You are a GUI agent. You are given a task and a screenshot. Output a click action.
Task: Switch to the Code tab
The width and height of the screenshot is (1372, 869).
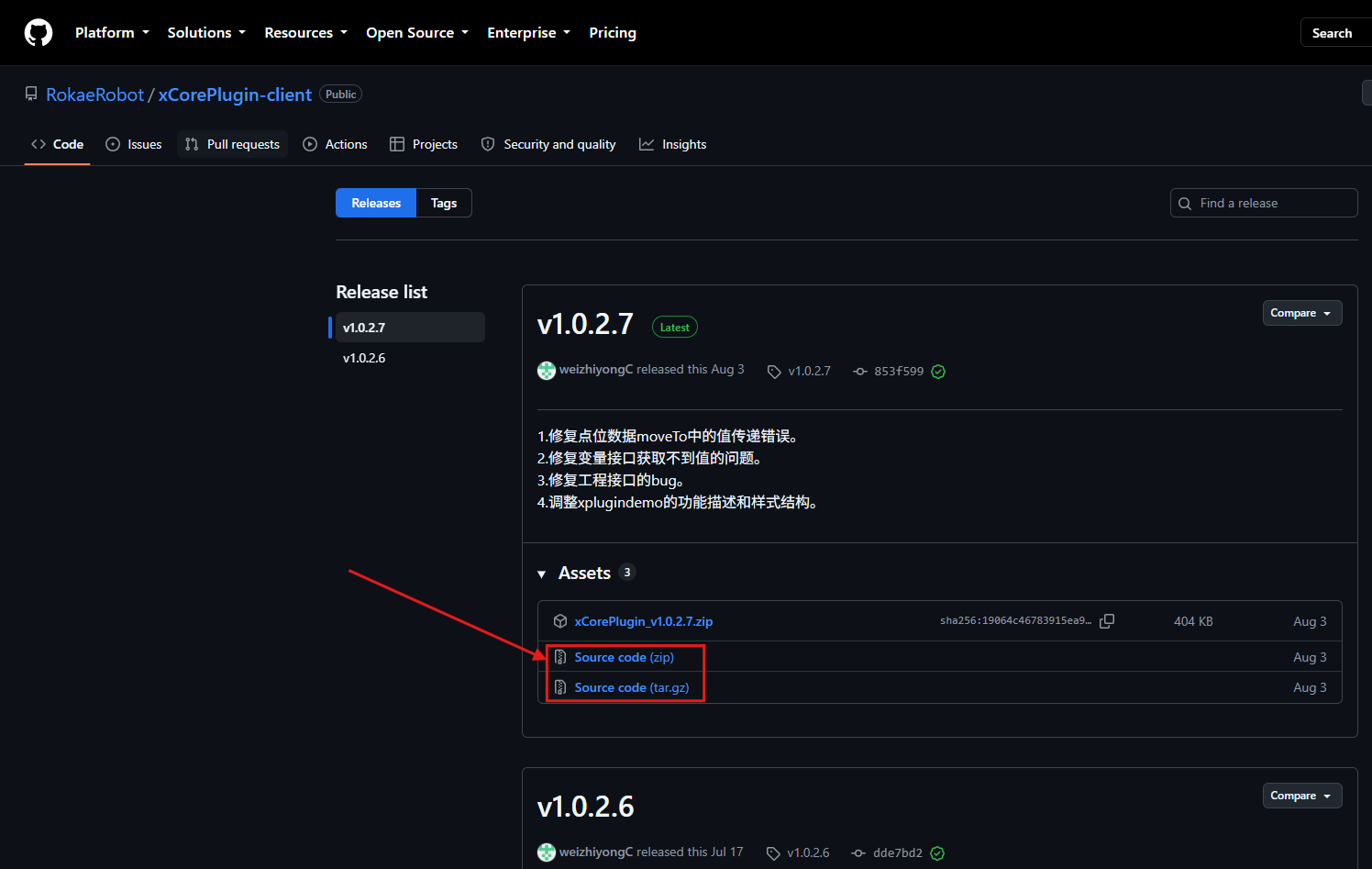[x=57, y=144]
